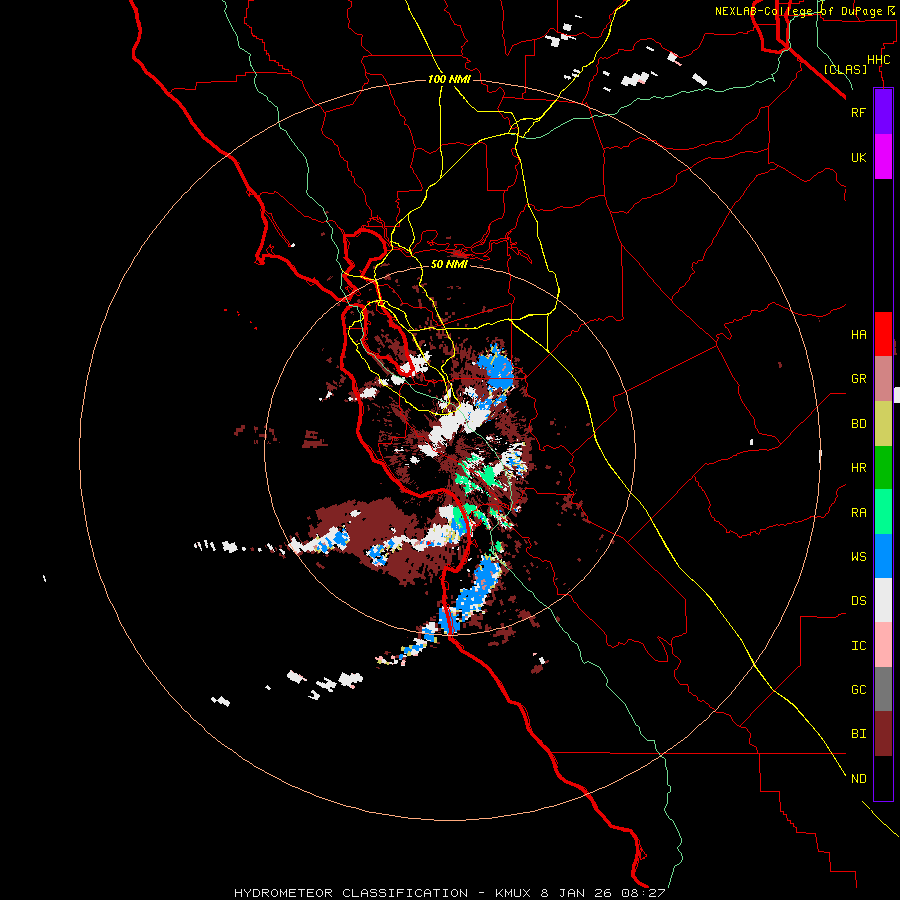Pick the dark green HR legend swatch
This screenshot has width=900, height=900.
883,468
